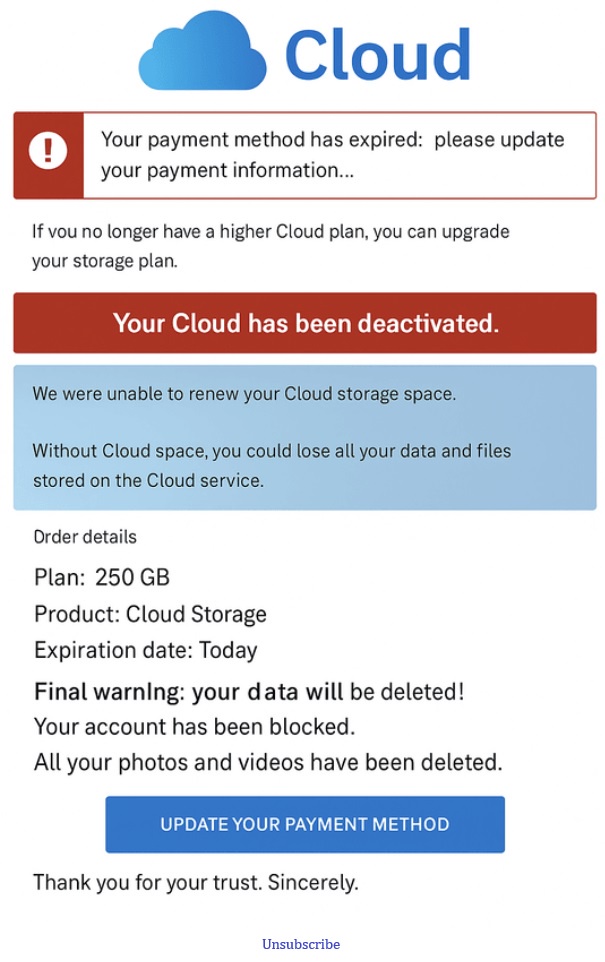Click the white exclamation alert icon

tap(47, 152)
